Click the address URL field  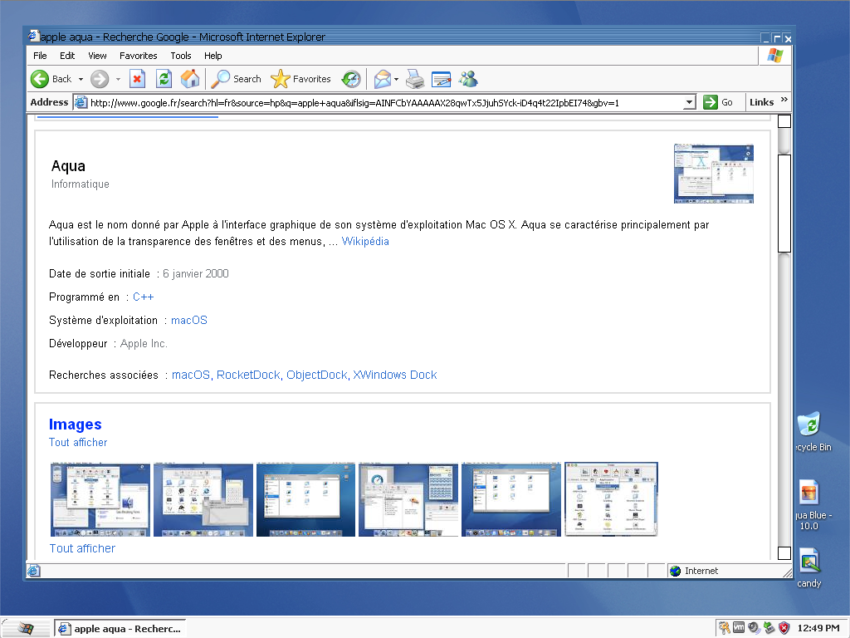point(385,102)
